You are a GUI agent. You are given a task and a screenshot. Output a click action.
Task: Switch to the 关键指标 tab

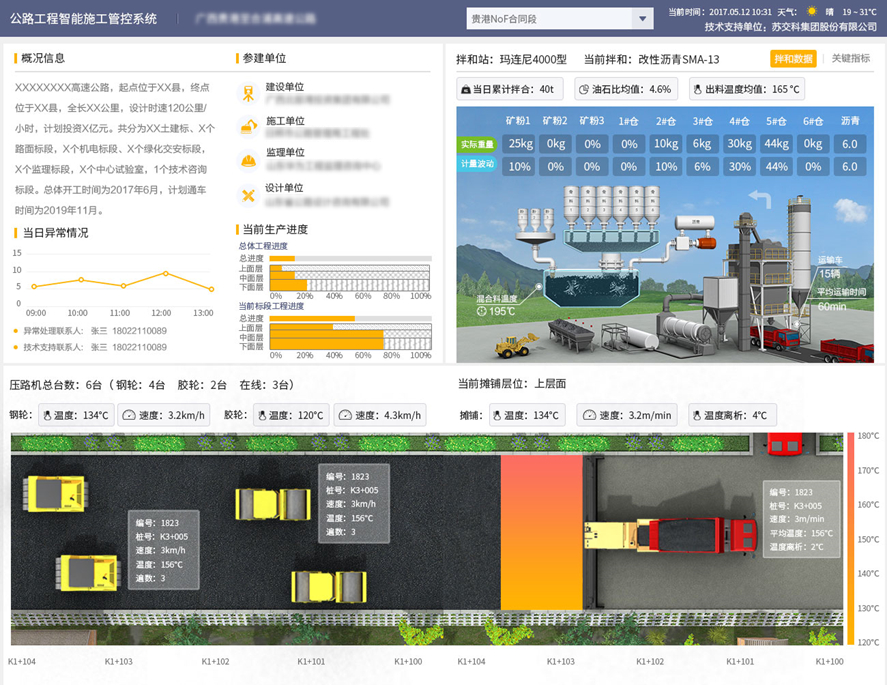(x=850, y=59)
